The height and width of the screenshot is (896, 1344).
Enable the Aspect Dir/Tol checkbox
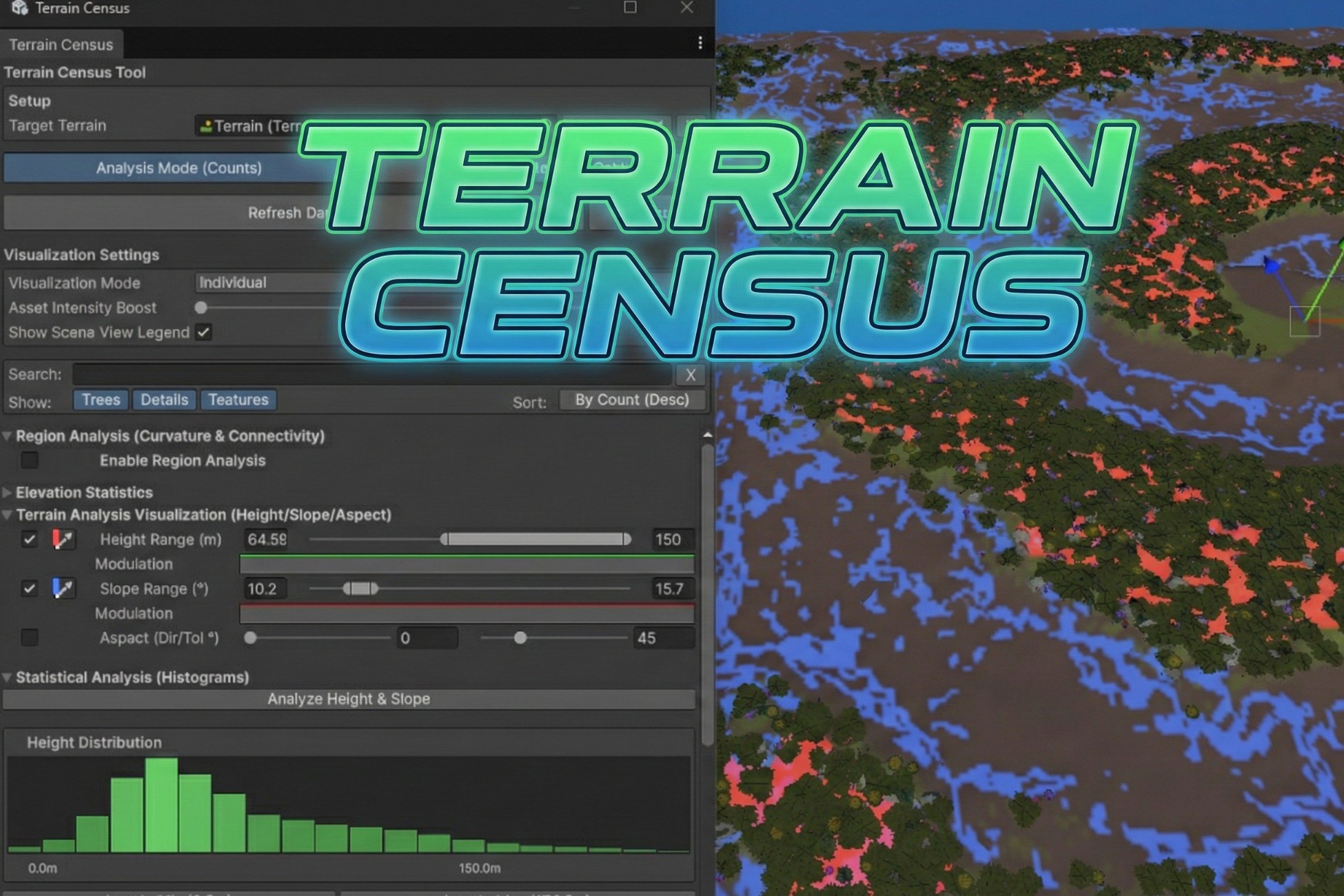point(30,638)
